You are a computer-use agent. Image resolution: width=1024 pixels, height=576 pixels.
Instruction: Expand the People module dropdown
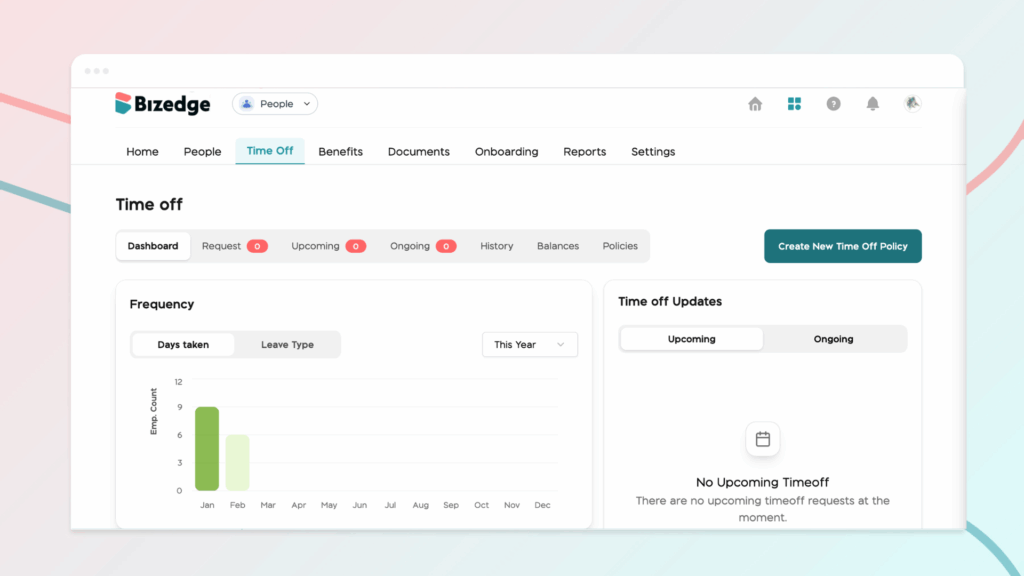coord(308,104)
